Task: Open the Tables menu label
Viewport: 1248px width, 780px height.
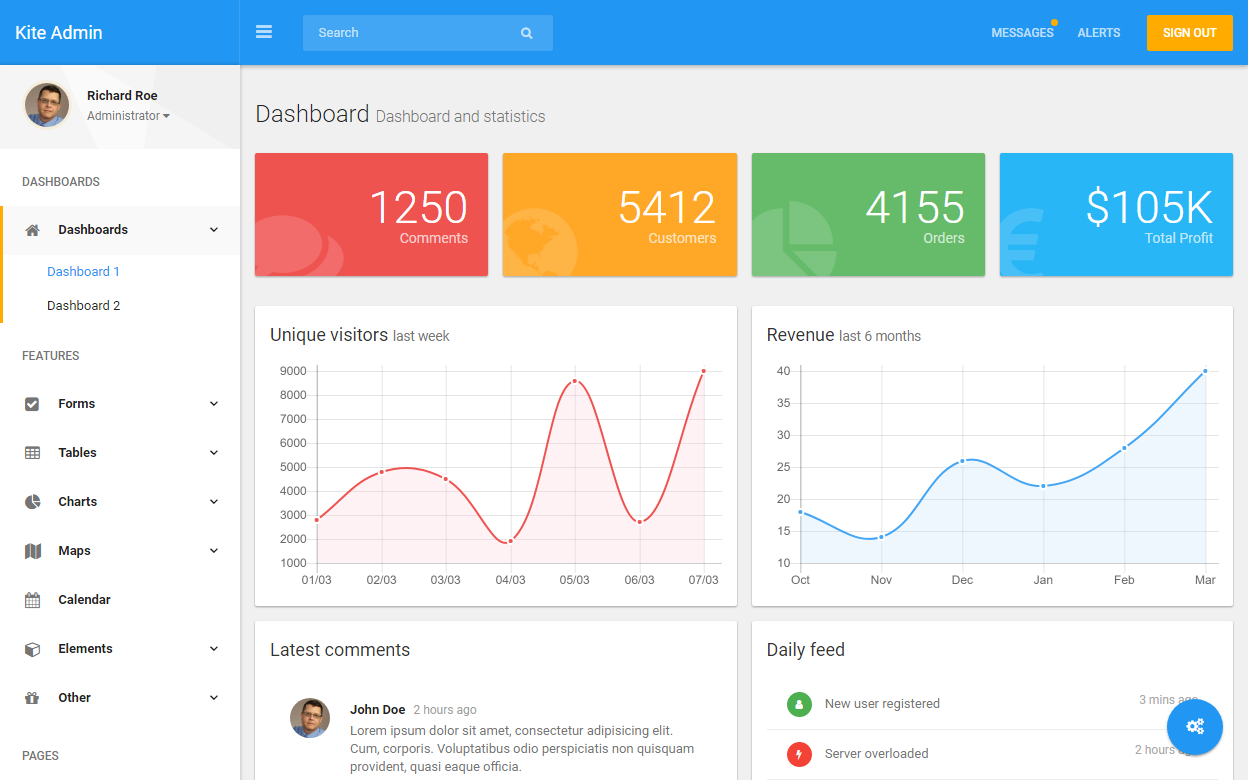Action: (x=77, y=453)
